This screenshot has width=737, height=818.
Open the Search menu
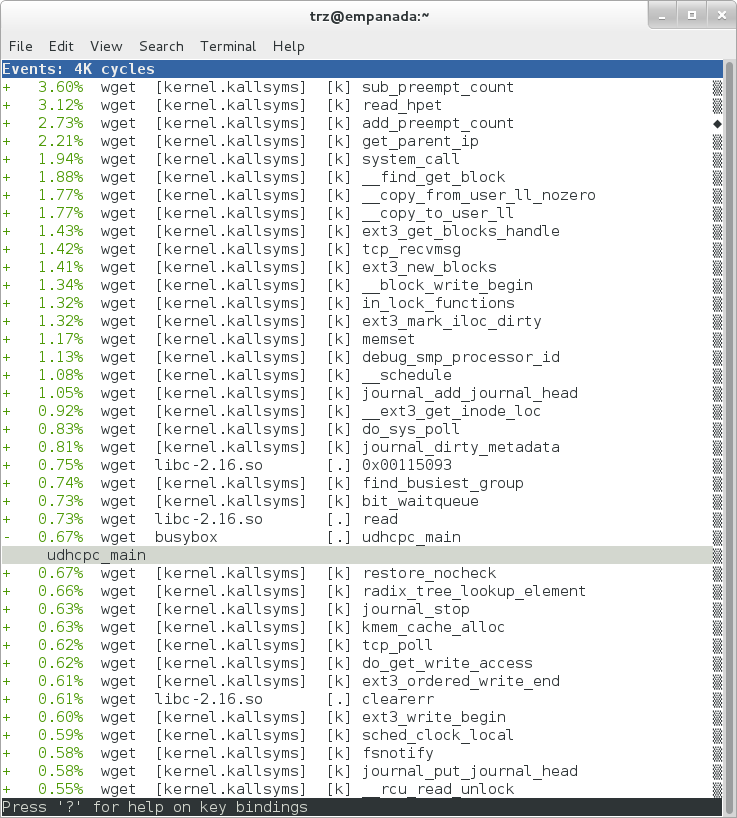(x=161, y=46)
